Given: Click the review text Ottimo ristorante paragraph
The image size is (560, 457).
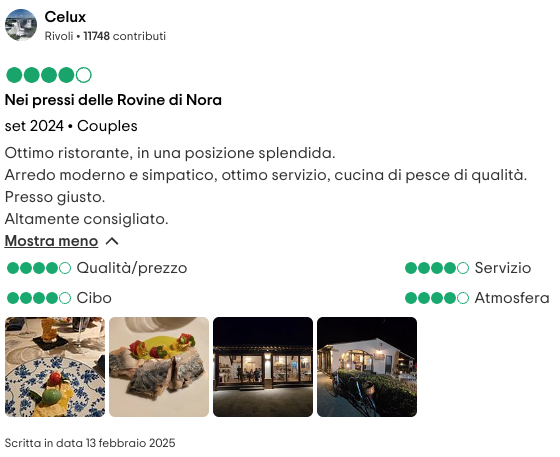Looking at the screenshot, I should (x=266, y=186).
